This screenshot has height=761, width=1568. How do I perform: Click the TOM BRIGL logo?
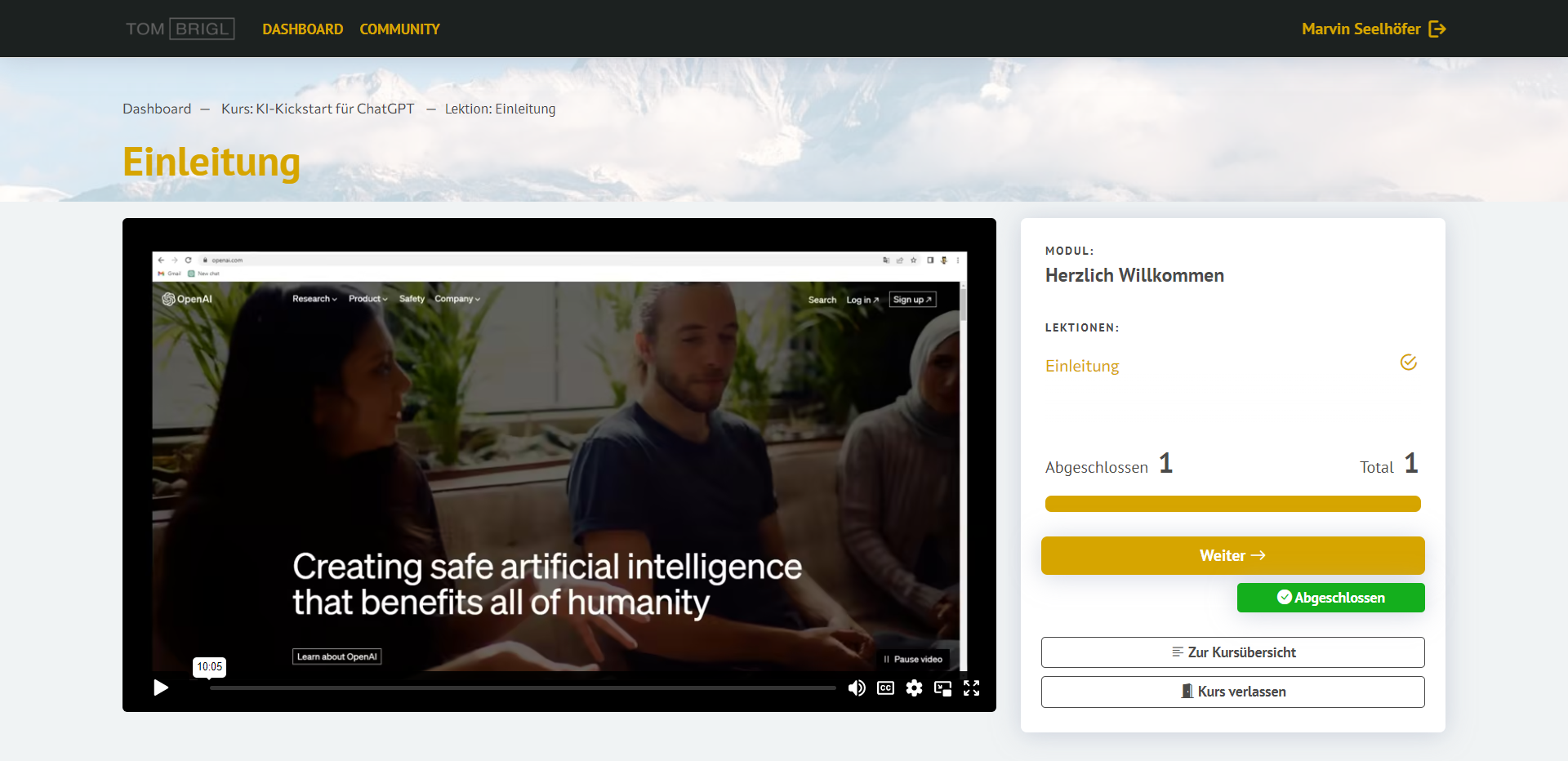[x=180, y=29]
